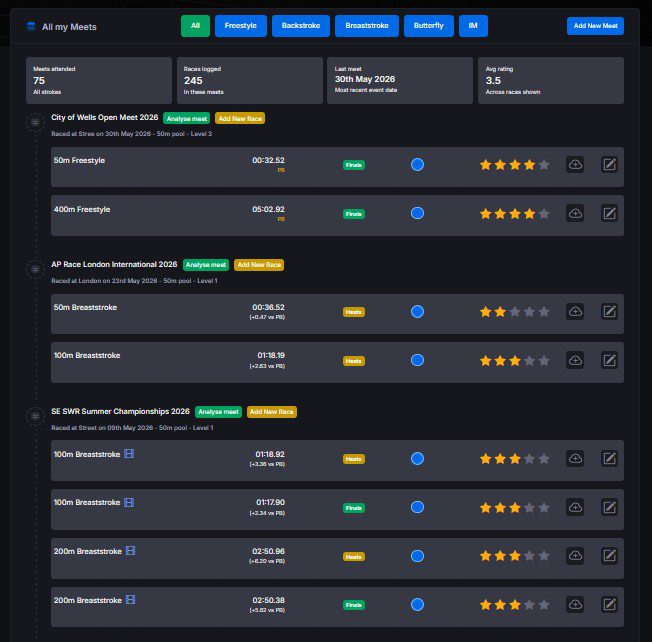Open edit icon for 50m Freestyle race

(609, 165)
